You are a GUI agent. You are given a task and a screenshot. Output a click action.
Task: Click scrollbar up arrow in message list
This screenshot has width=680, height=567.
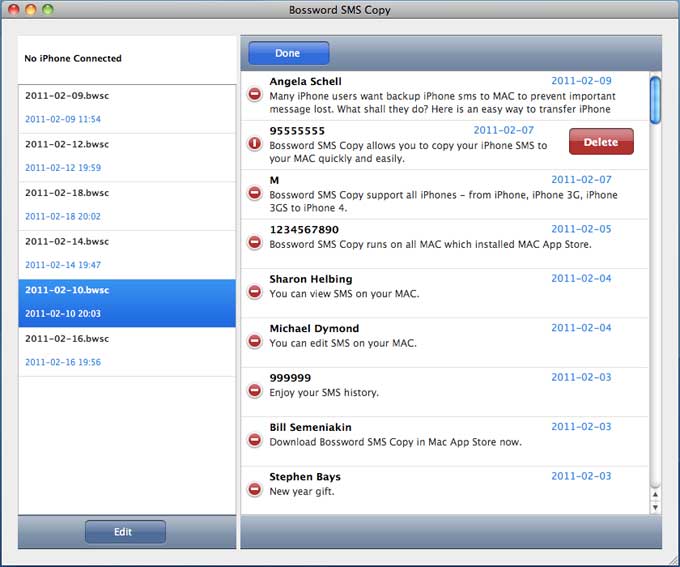point(655,495)
